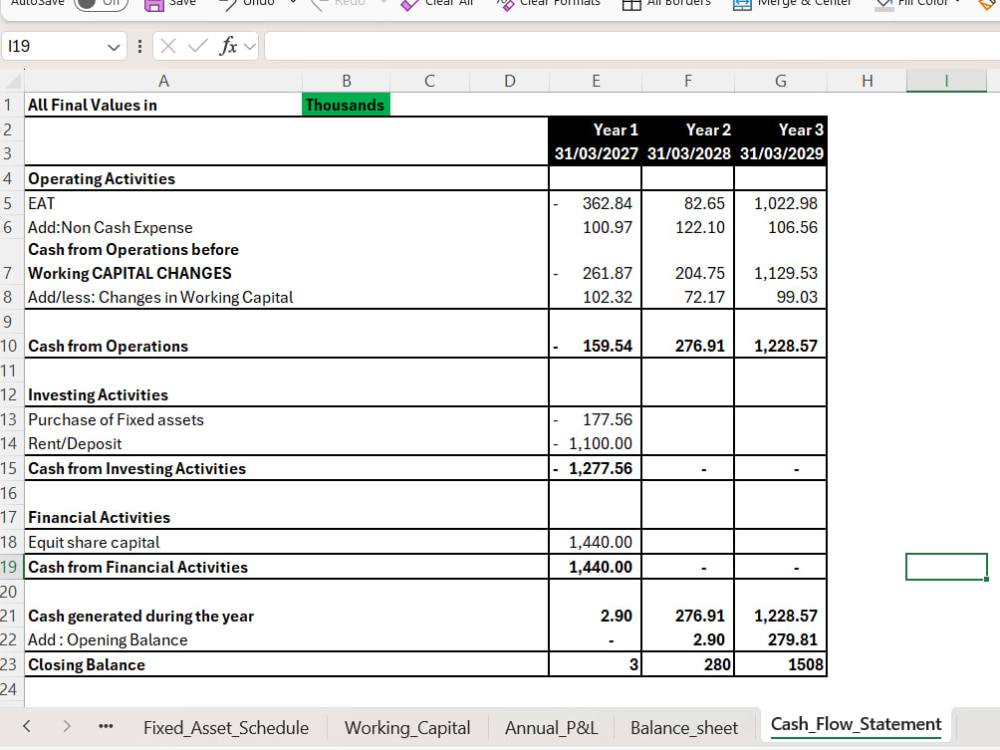Click the Clear All eraser icon

(x=409, y=4)
